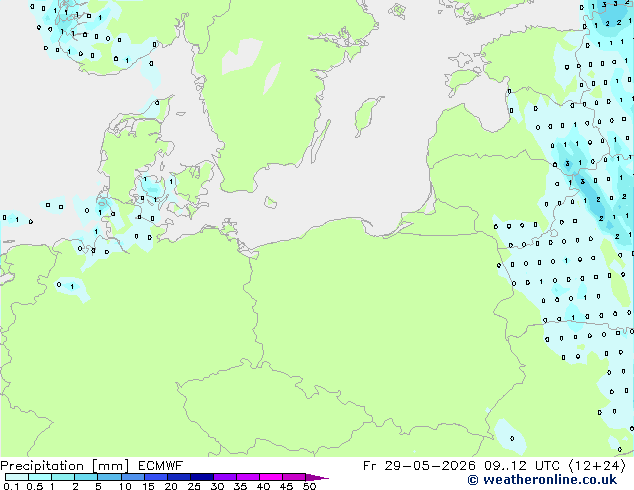
Task: Click the day abbreviation "Fr"
Action: [370, 466]
